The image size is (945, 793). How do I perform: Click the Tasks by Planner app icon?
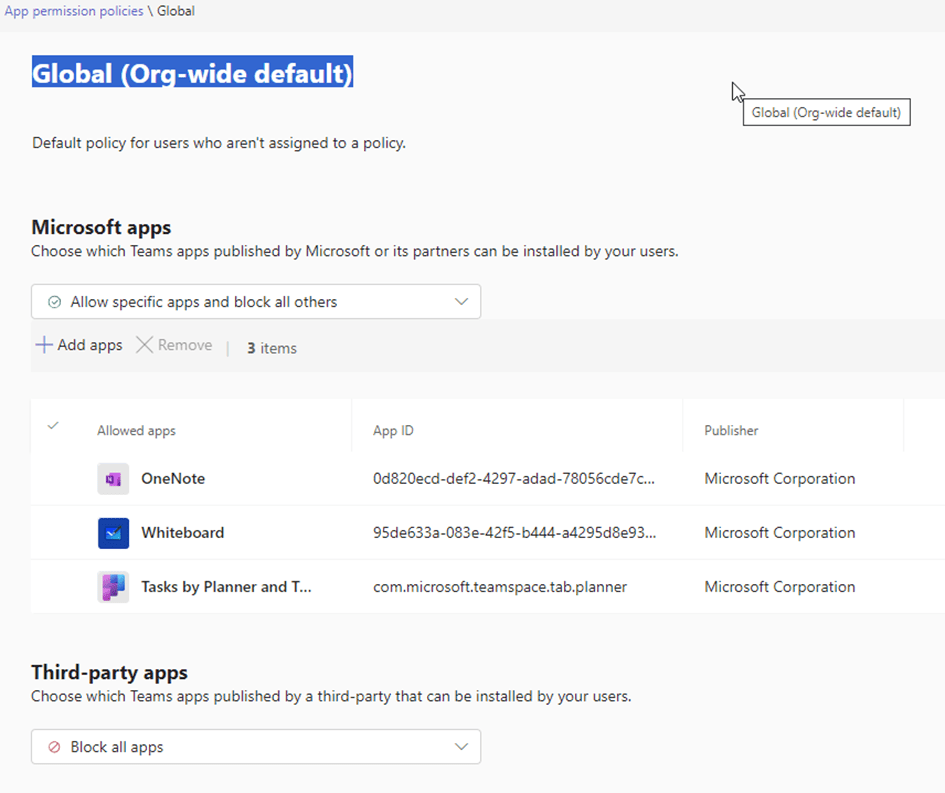[113, 587]
